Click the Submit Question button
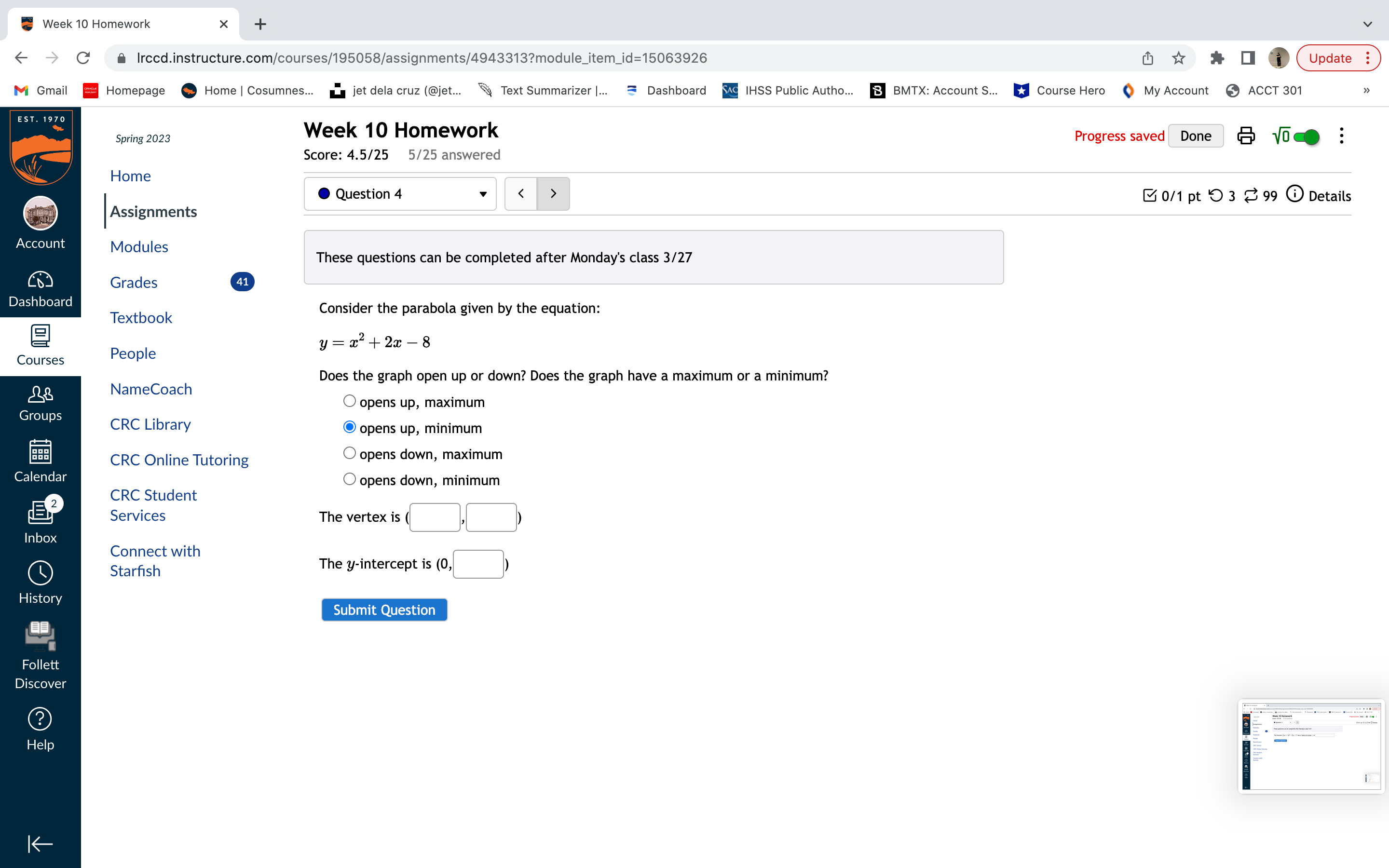Viewport: 1389px width, 868px height. point(384,610)
